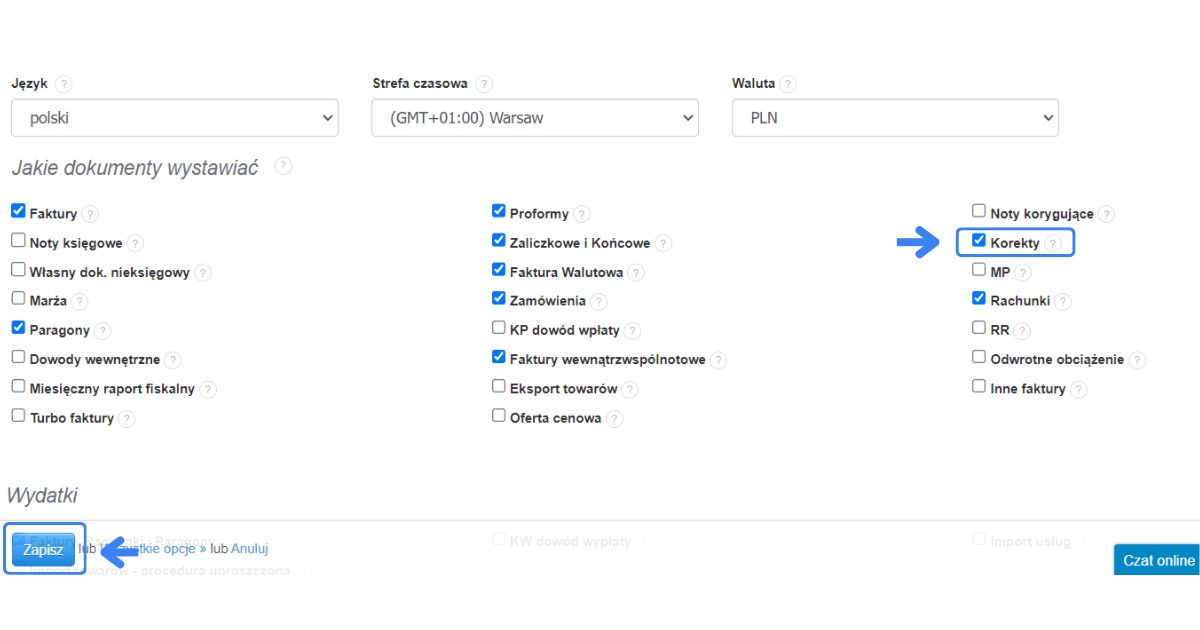The height and width of the screenshot is (630, 1200).
Task: Save settings with the Zapisz button
Action: pyautogui.click(x=43, y=549)
